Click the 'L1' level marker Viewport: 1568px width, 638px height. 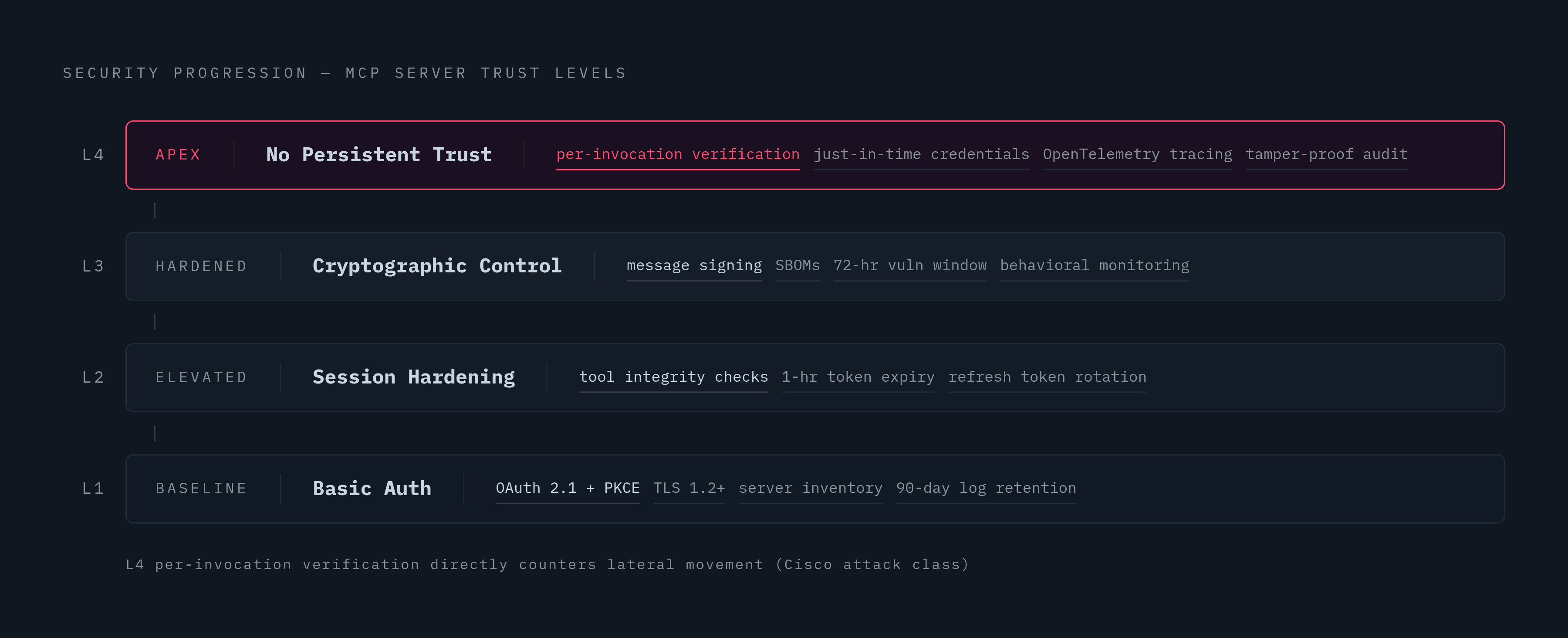click(x=93, y=488)
